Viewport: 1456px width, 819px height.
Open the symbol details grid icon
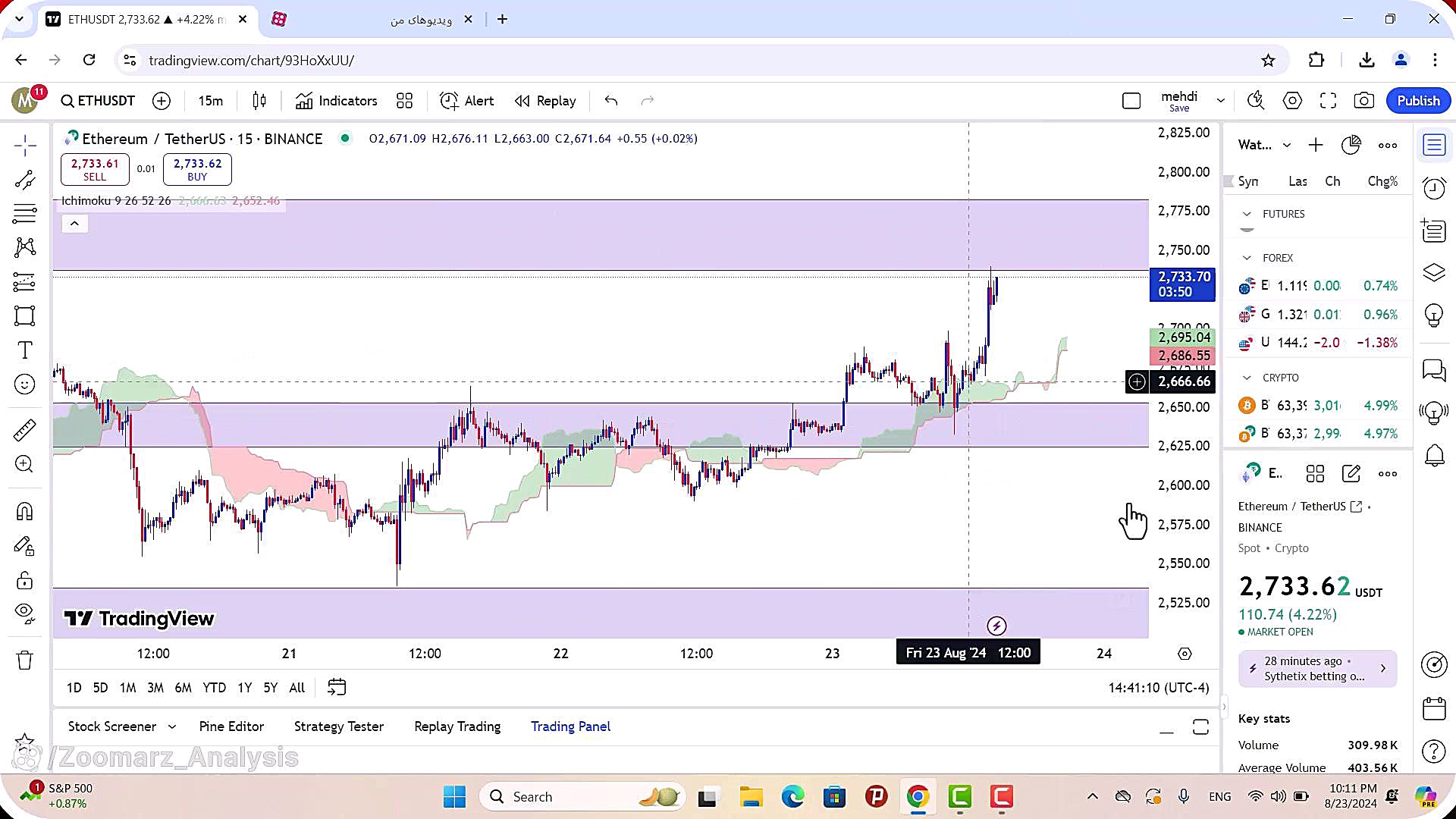(x=1315, y=474)
